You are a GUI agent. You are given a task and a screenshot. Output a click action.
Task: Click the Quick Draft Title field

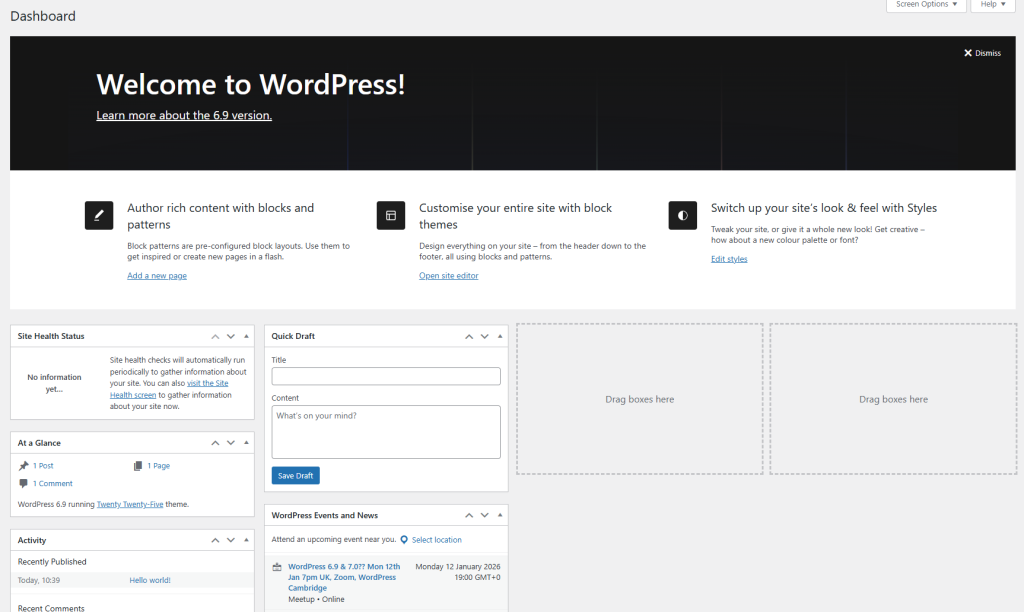pyautogui.click(x=386, y=376)
